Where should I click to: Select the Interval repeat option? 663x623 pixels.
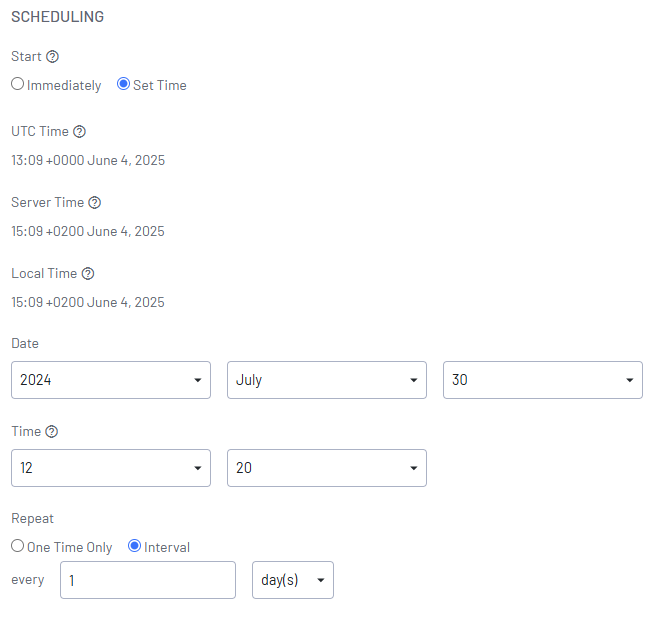[x=135, y=546]
